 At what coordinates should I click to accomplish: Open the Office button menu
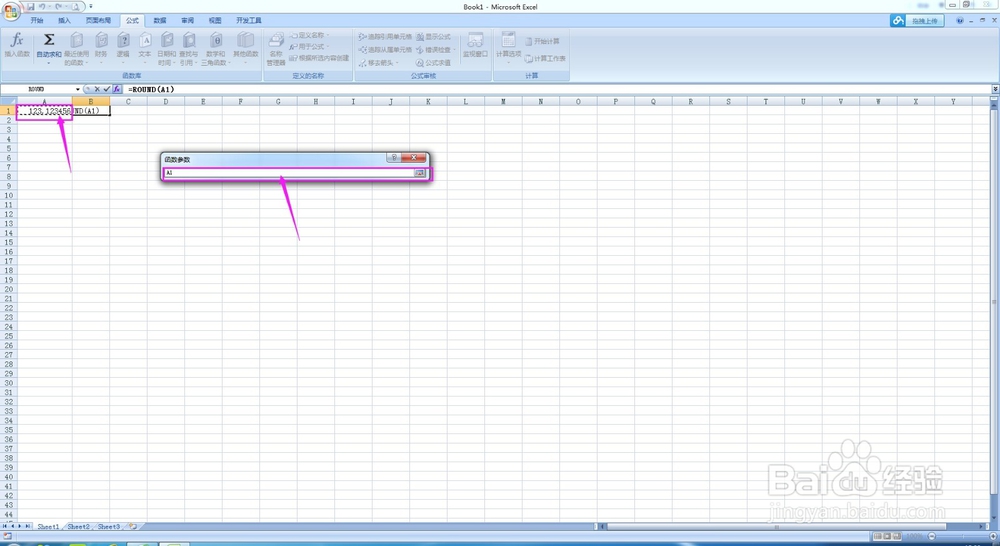11,11
